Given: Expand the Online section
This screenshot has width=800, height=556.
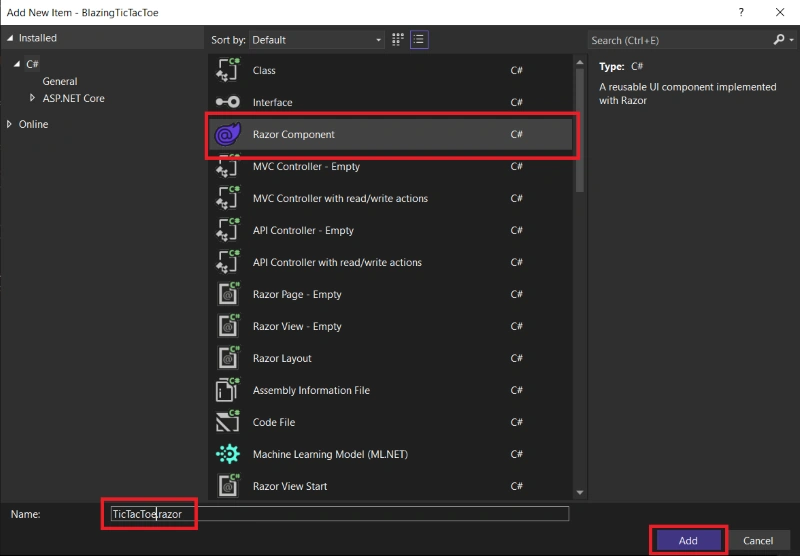Looking at the screenshot, I should coord(9,124).
